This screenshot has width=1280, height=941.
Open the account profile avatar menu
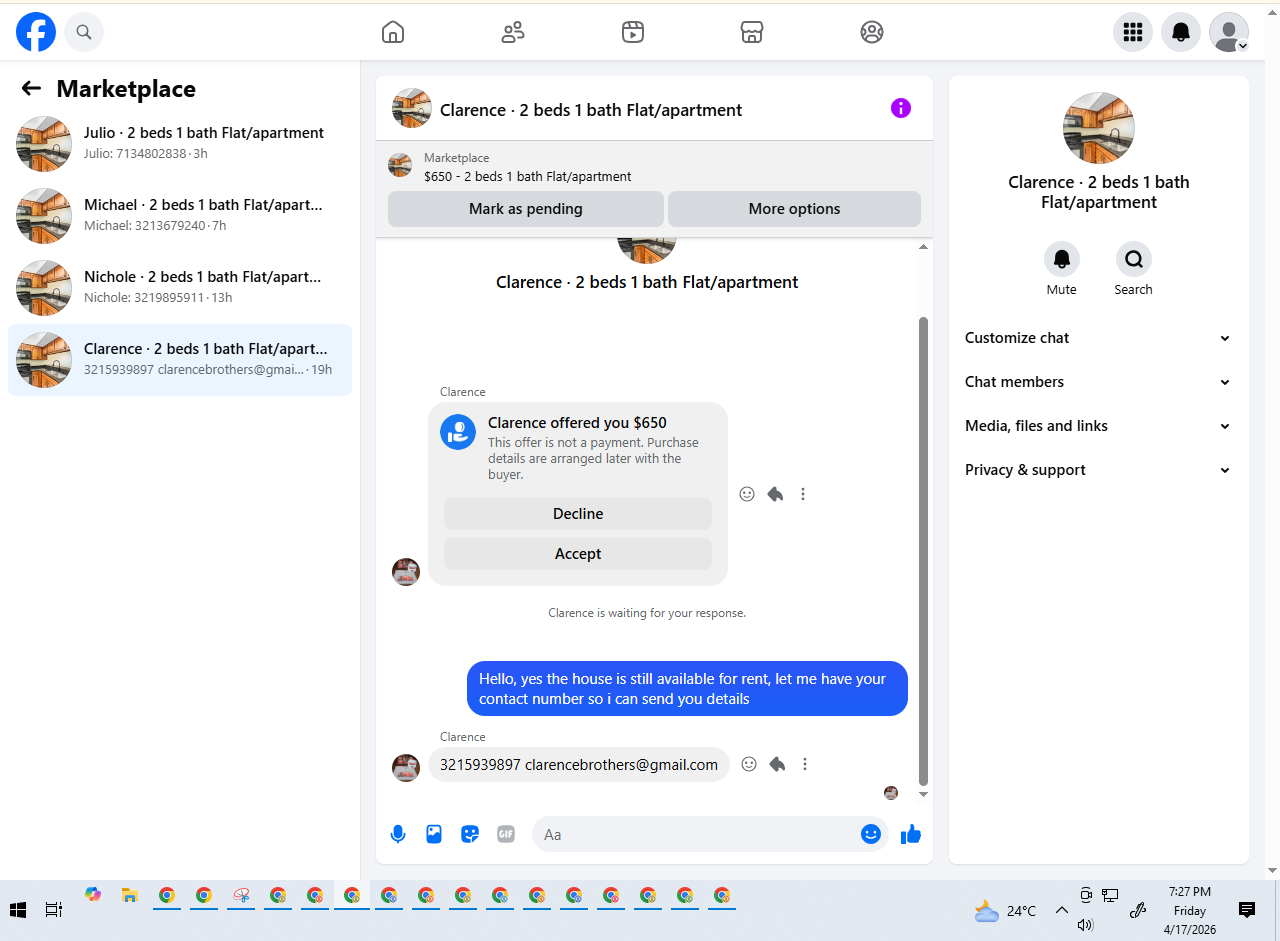pyautogui.click(x=1229, y=32)
